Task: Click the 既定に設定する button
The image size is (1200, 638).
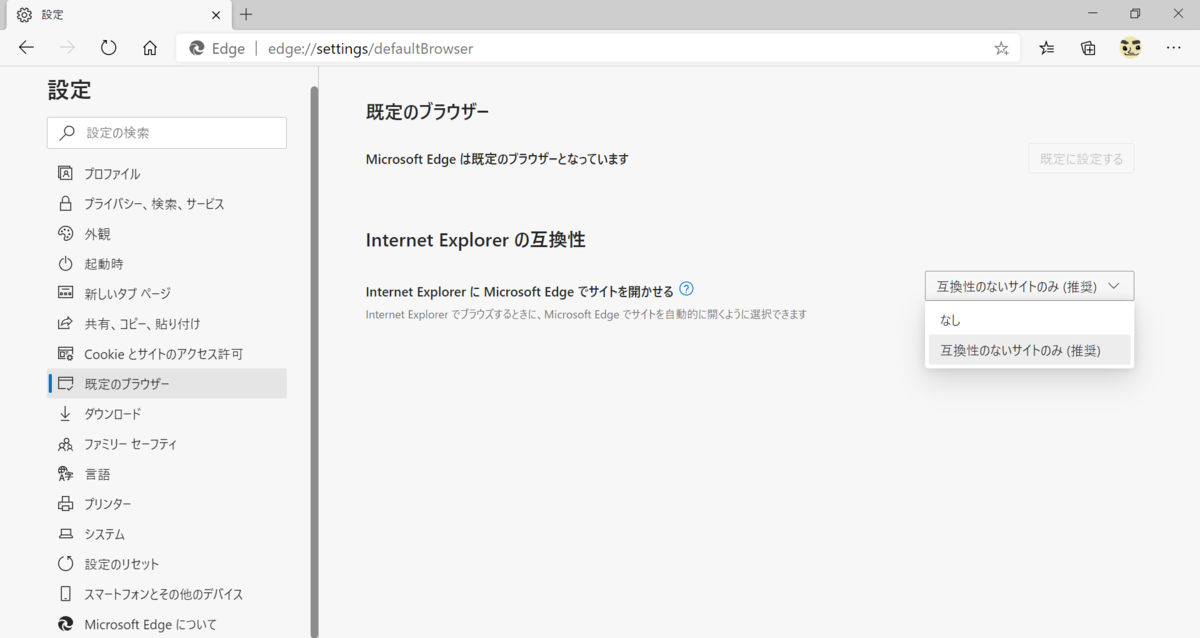Action: tap(1081, 158)
